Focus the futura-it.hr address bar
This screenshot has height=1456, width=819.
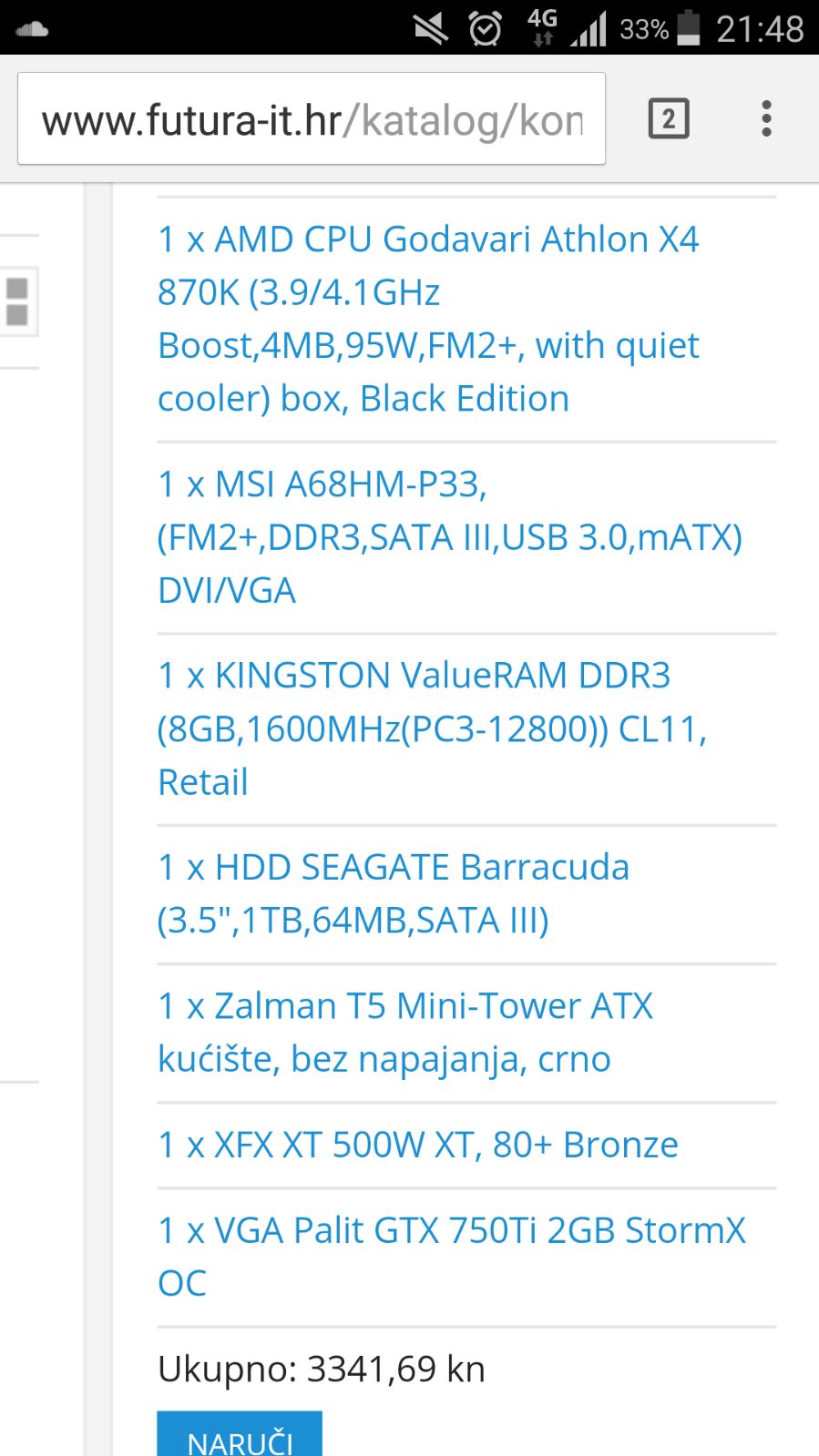coord(312,119)
